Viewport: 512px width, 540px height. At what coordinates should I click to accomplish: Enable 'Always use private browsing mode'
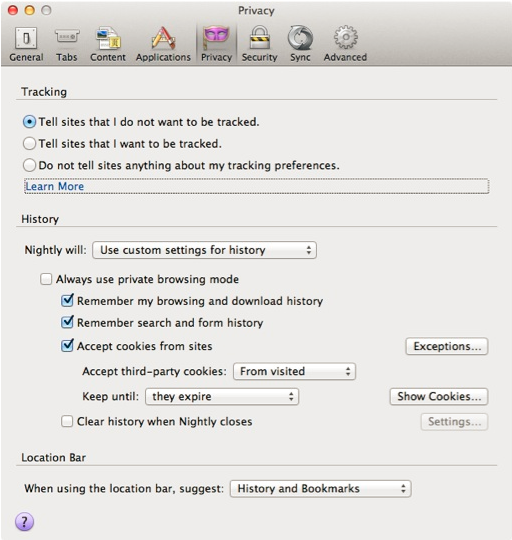[x=46, y=279]
